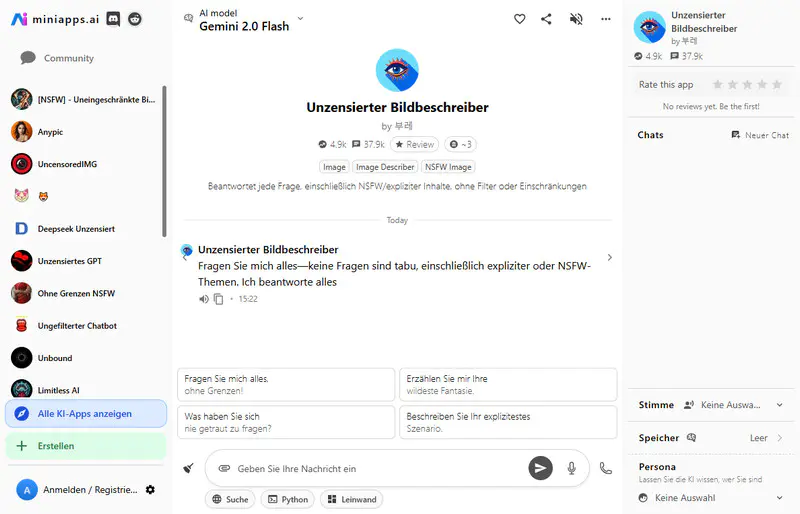800x514 pixels.
Task: Click the cat emoji app in the sidebar
Action: (x=21, y=196)
